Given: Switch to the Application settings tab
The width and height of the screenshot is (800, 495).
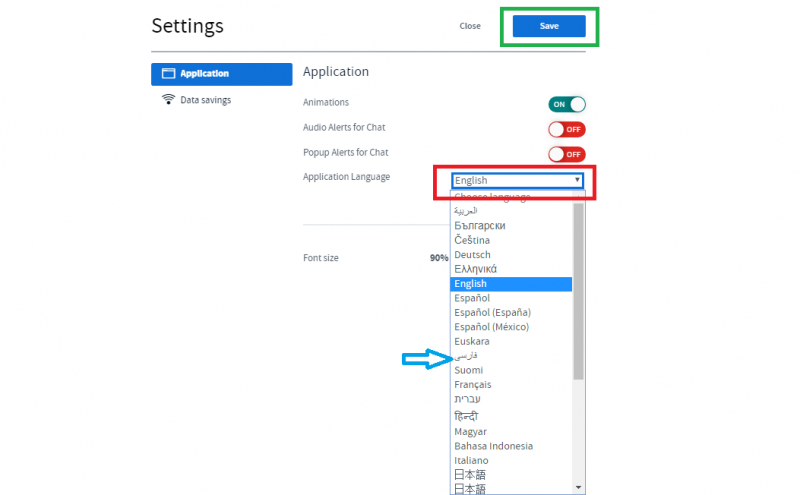Looking at the screenshot, I should (221, 74).
